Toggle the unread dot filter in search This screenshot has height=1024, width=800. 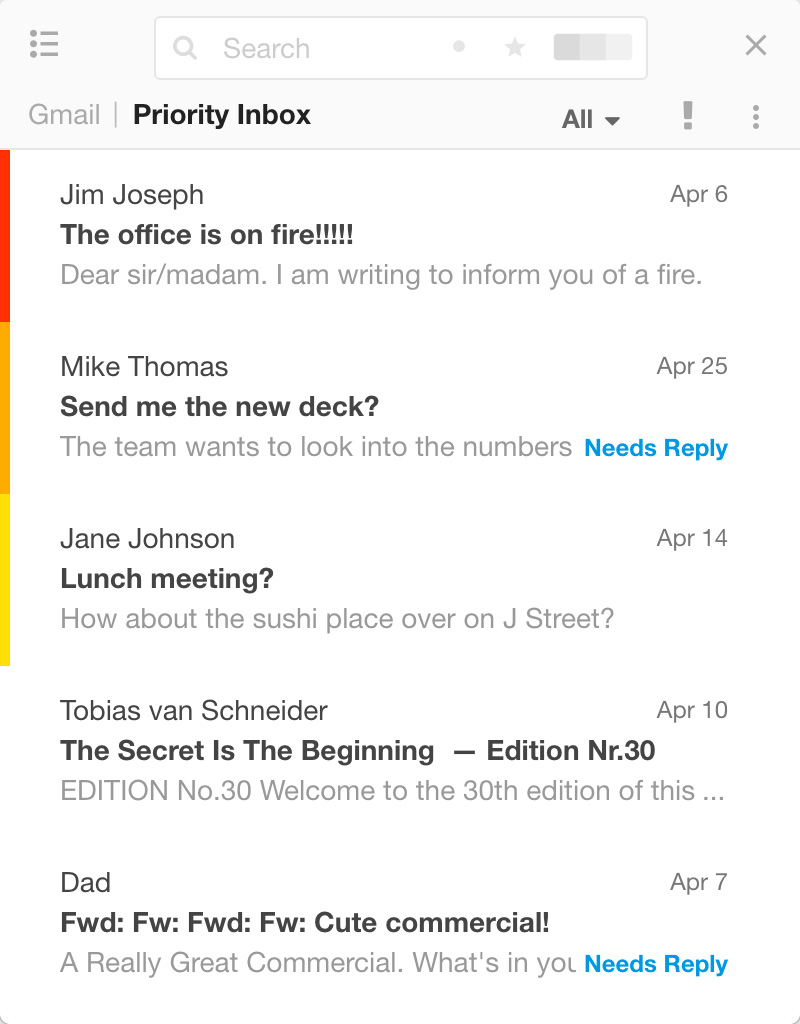point(459,46)
